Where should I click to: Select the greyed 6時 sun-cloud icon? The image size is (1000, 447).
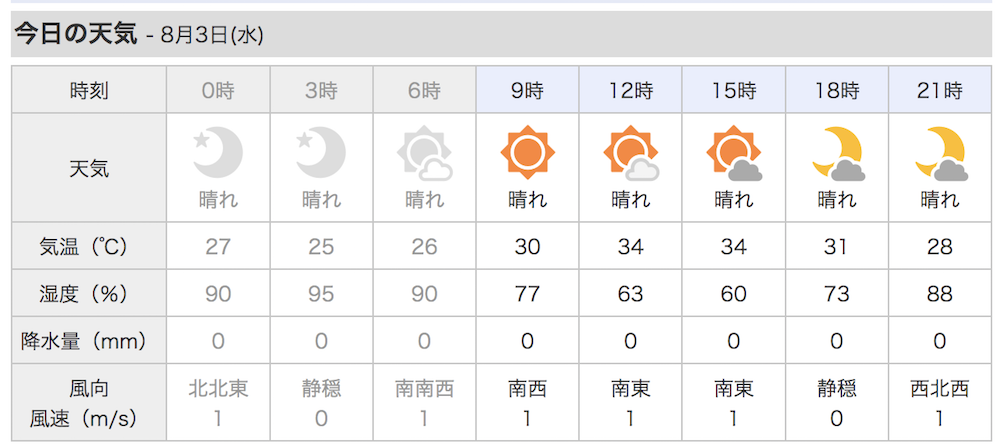click(425, 154)
